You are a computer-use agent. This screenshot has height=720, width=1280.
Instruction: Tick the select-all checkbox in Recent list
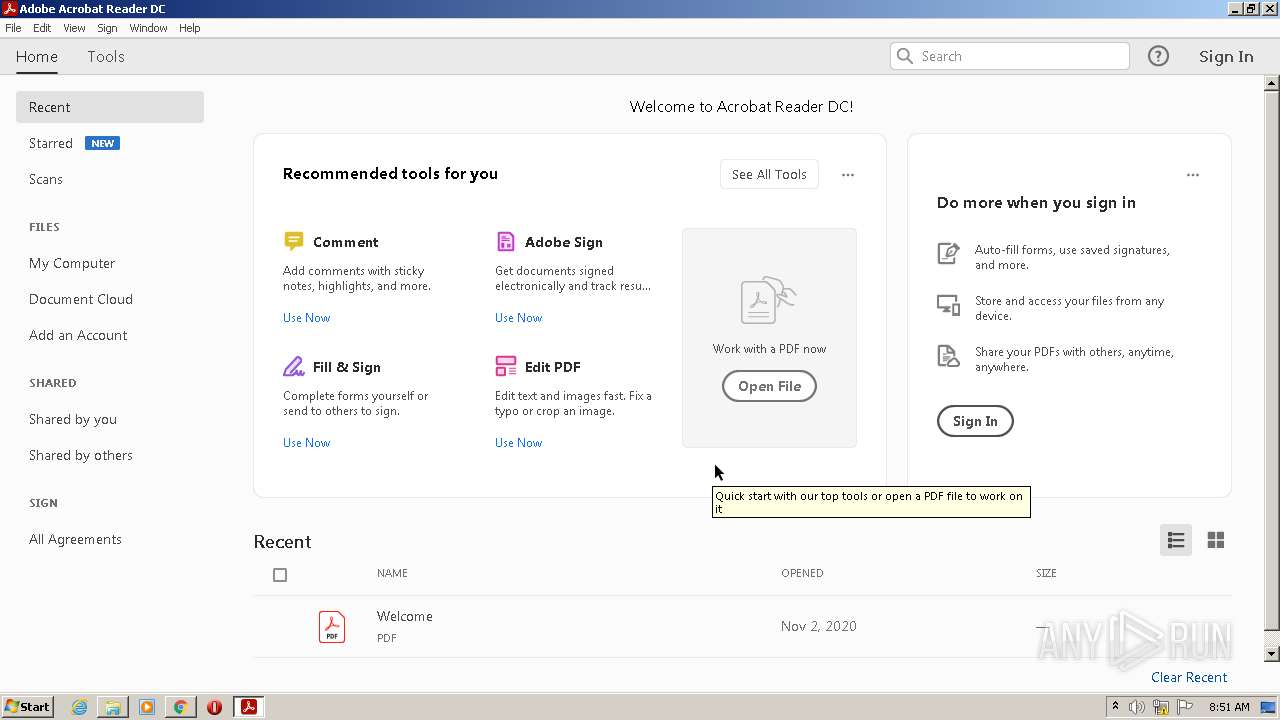pyautogui.click(x=280, y=575)
